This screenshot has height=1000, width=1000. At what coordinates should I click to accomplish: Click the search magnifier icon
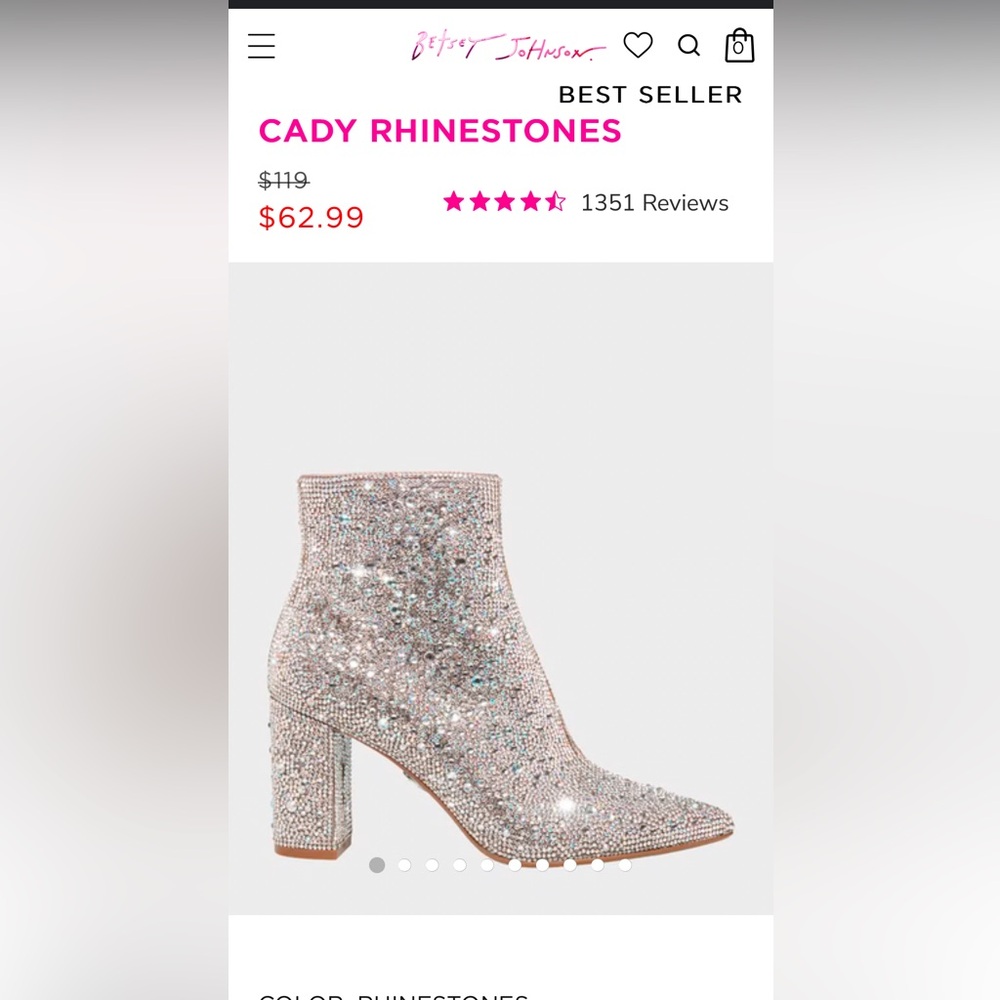688,46
